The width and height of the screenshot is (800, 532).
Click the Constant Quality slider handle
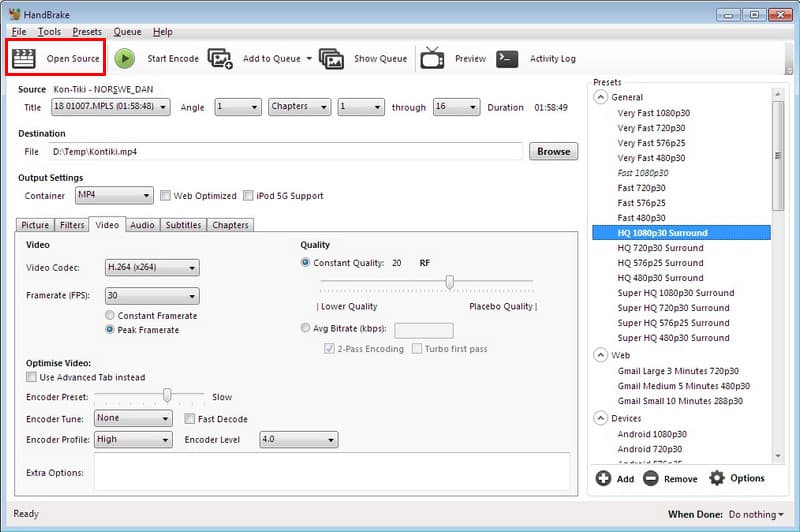click(450, 283)
